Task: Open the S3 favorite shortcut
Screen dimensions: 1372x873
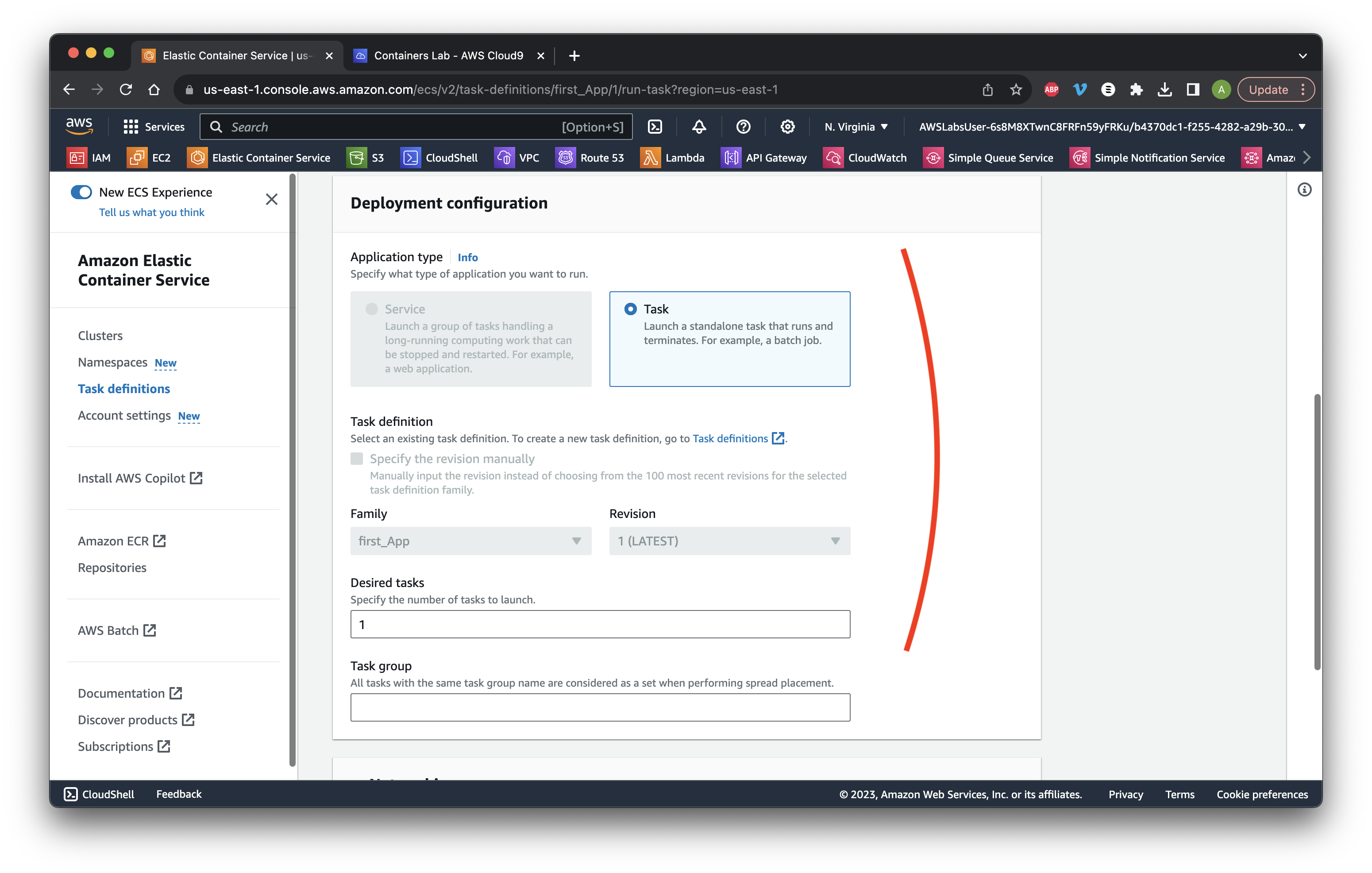Action: (365, 158)
